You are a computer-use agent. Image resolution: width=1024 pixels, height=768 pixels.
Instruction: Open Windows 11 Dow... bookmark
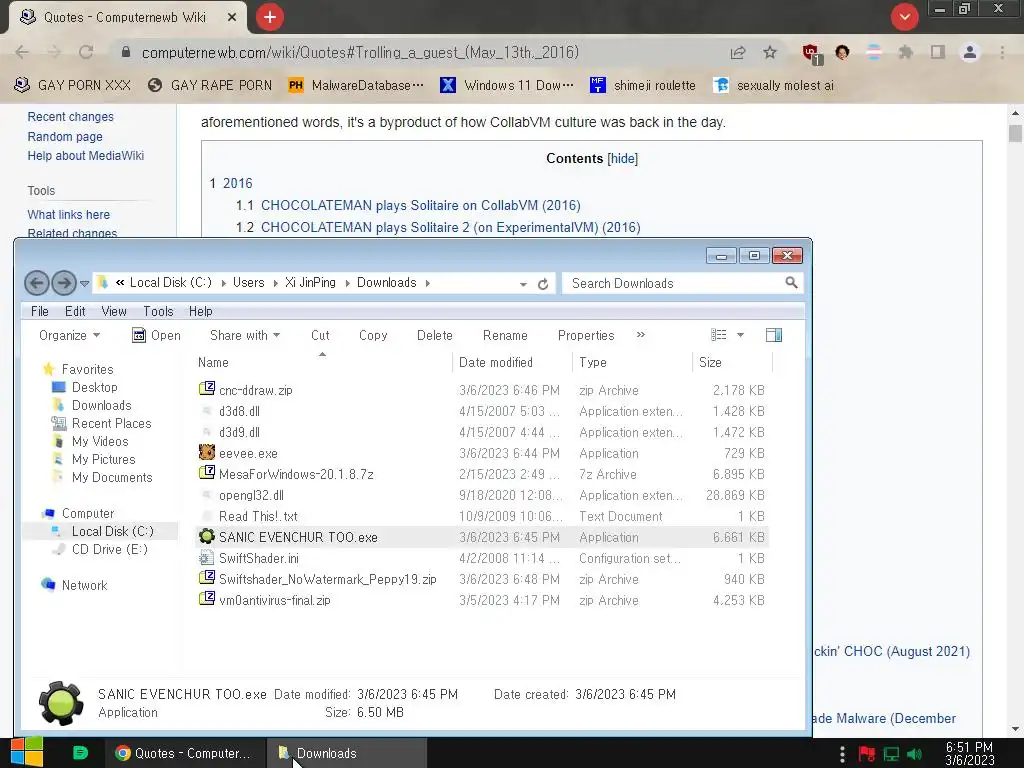(507, 85)
